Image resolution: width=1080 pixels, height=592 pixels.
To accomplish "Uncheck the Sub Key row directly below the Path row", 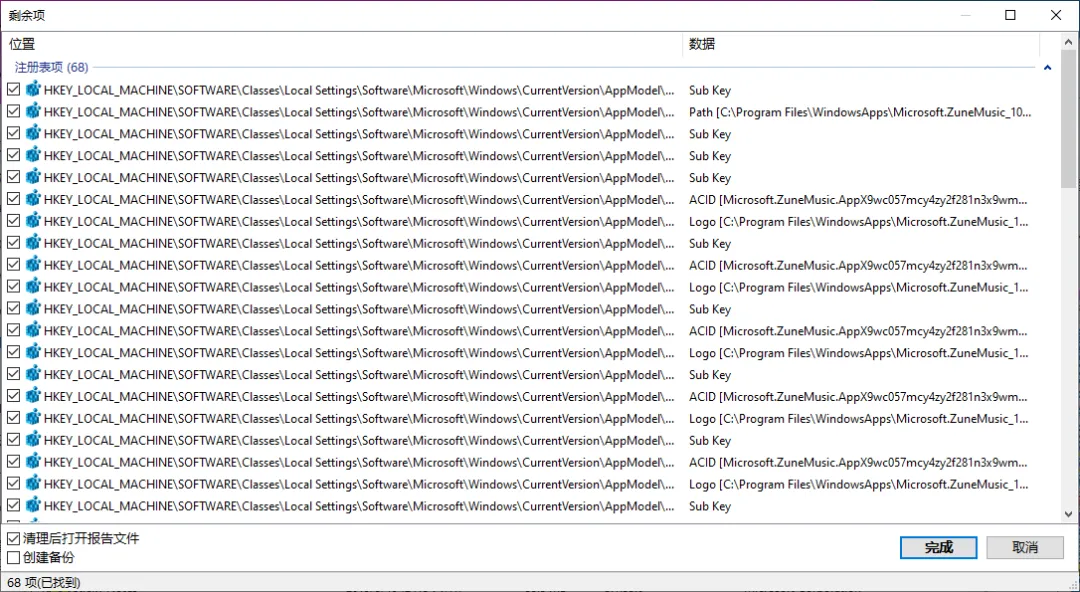I will (x=14, y=134).
